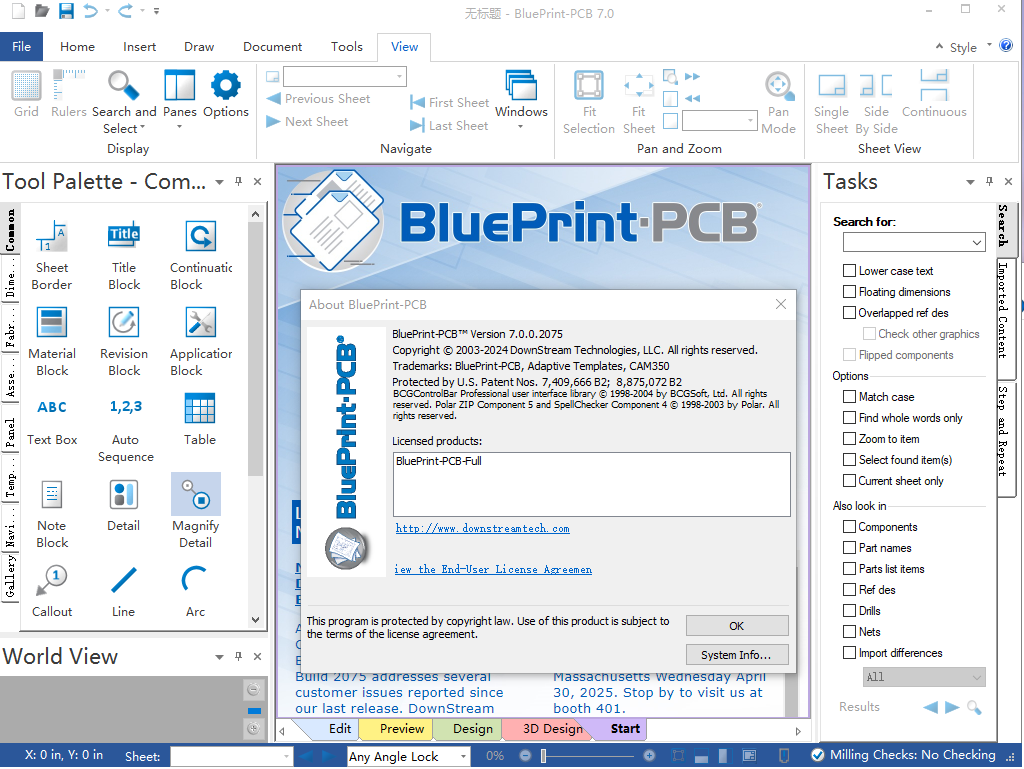Open the Design tab at the bottom
1024x769 pixels.
pyautogui.click(x=473, y=729)
